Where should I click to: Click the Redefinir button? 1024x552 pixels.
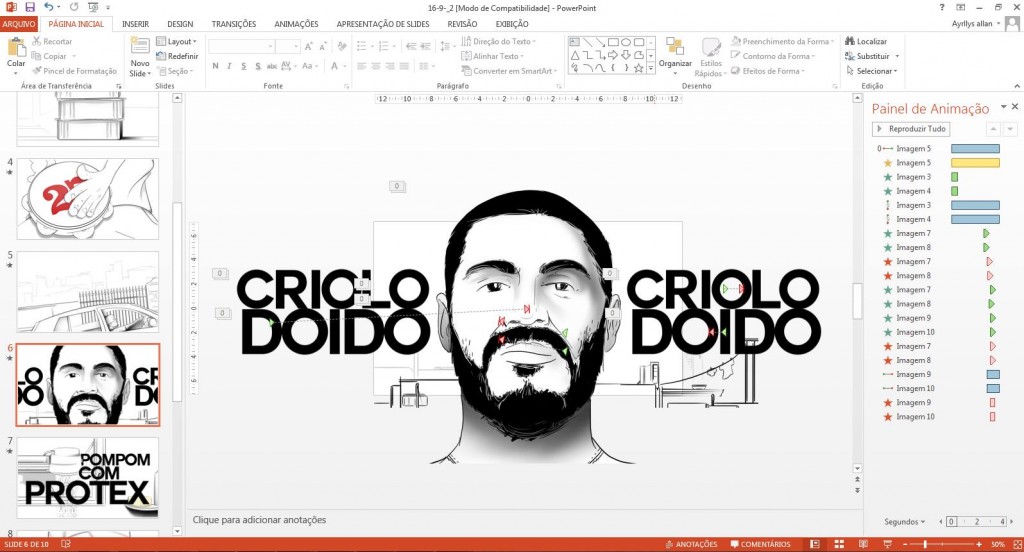177,56
